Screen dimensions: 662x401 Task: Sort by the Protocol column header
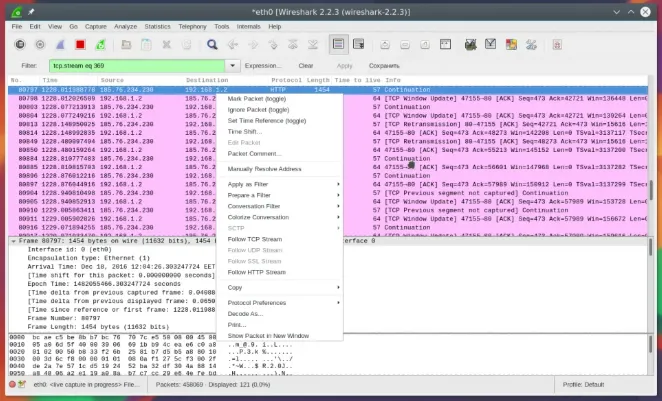[x=286, y=80]
